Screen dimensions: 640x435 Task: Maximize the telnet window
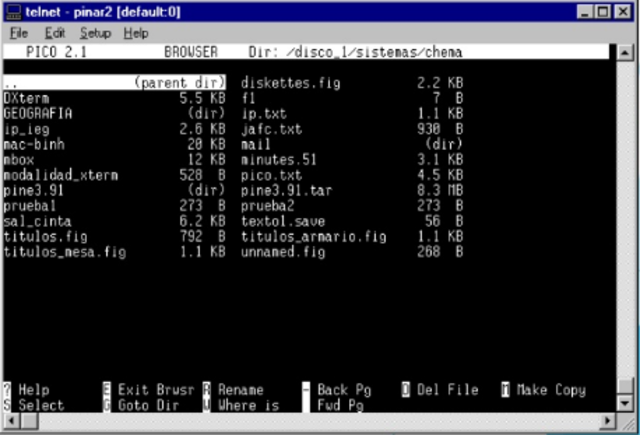click(603, 12)
